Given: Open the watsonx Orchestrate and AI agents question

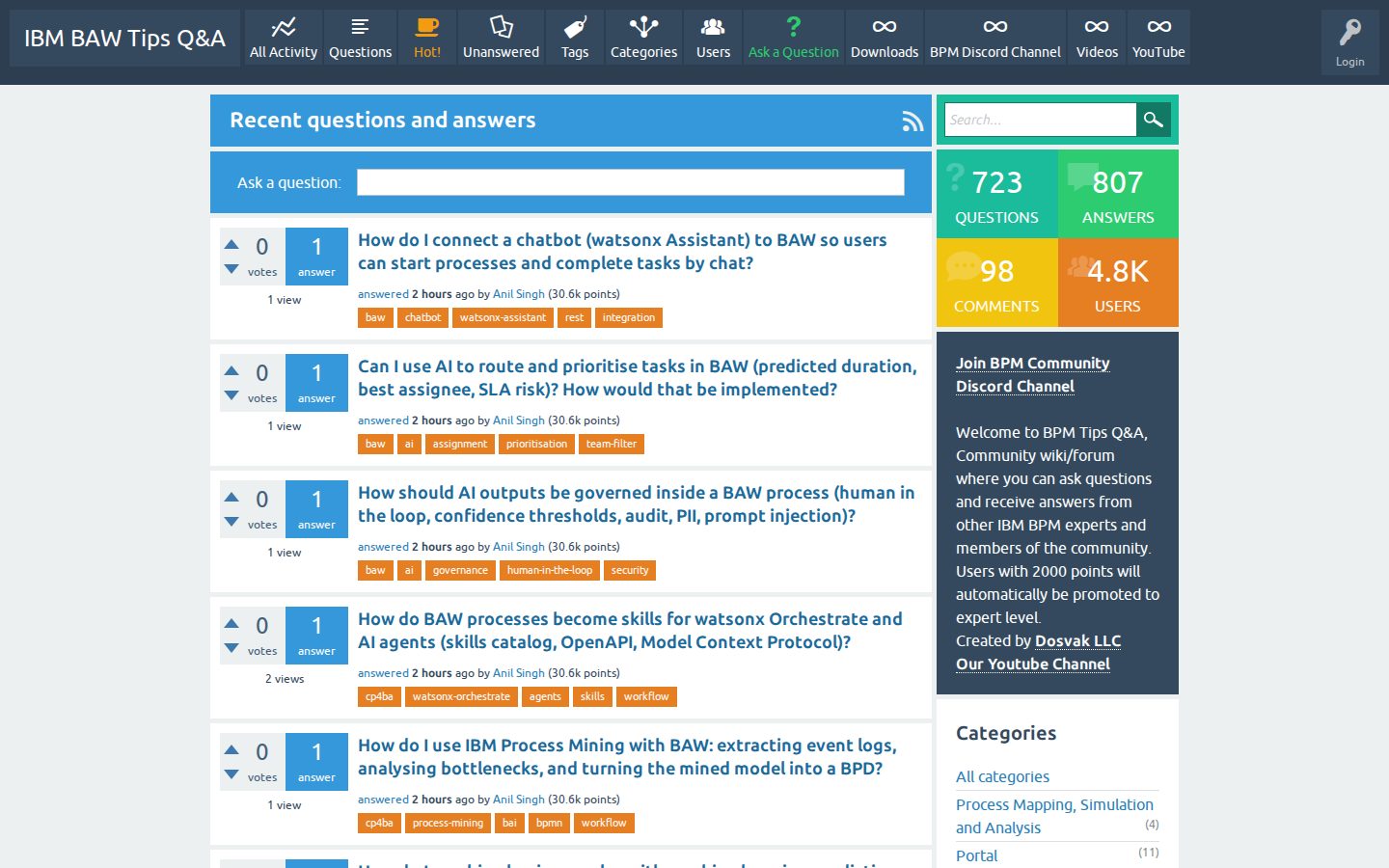Looking at the screenshot, I should coord(630,631).
